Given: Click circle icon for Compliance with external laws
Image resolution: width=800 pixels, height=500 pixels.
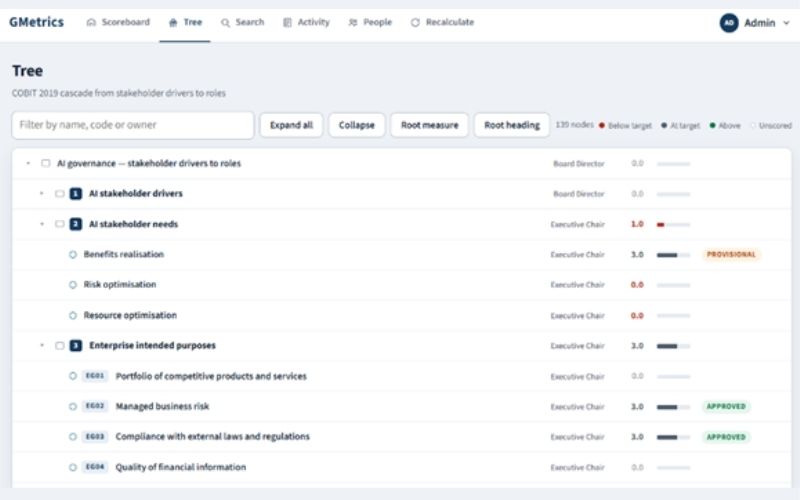Looking at the screenshot, I should (x=73, y=437).
